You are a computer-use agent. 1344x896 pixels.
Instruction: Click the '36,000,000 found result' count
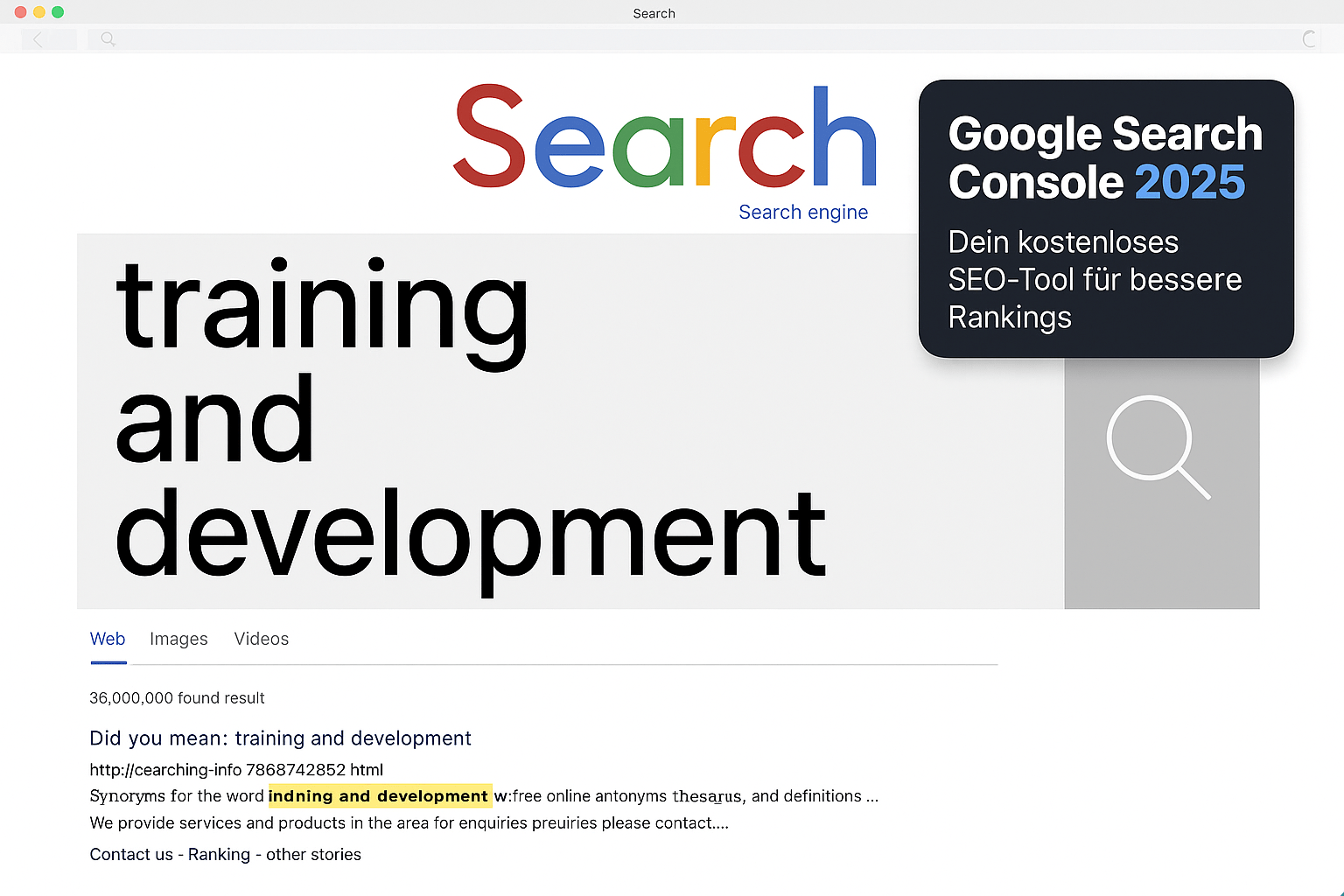177,697
